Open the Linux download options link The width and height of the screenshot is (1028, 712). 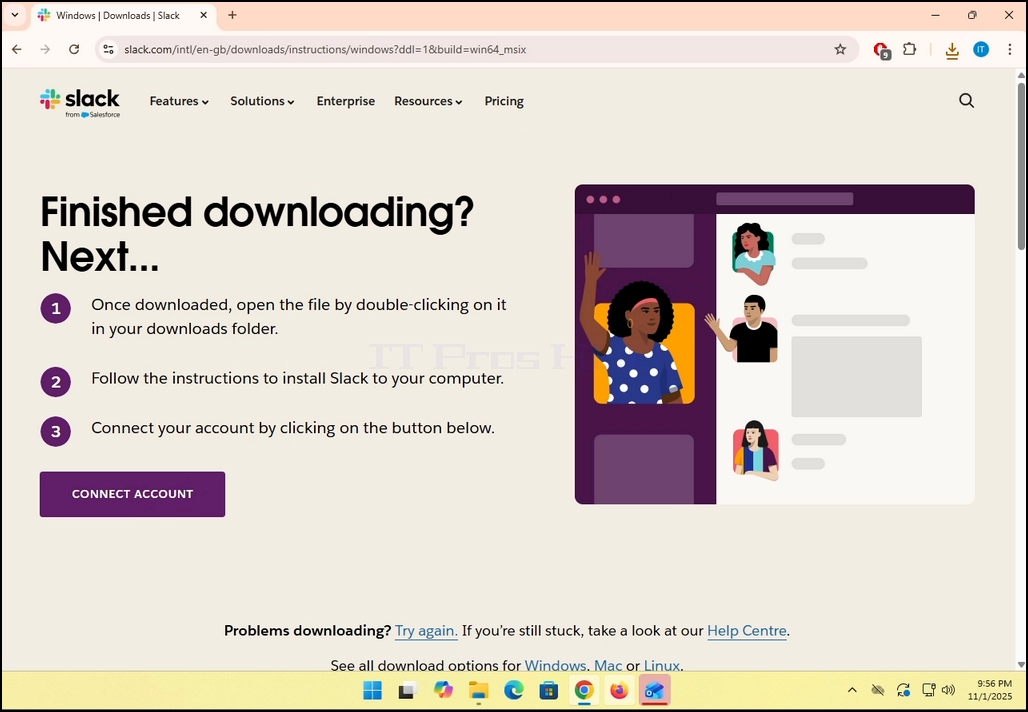(662, 665)
